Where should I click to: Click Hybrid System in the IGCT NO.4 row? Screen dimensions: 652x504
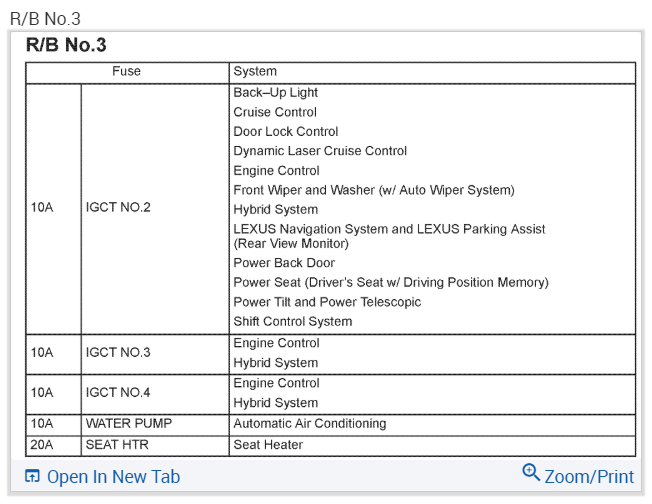tap(275, 403)
